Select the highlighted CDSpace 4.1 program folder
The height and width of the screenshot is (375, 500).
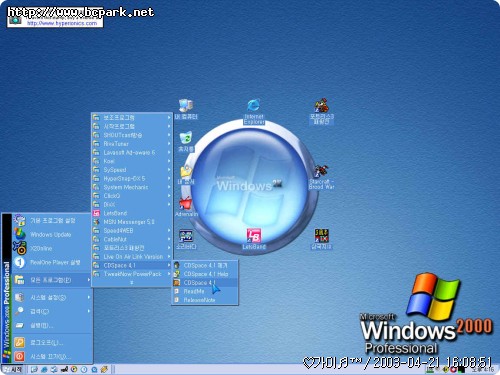[132, 265]
